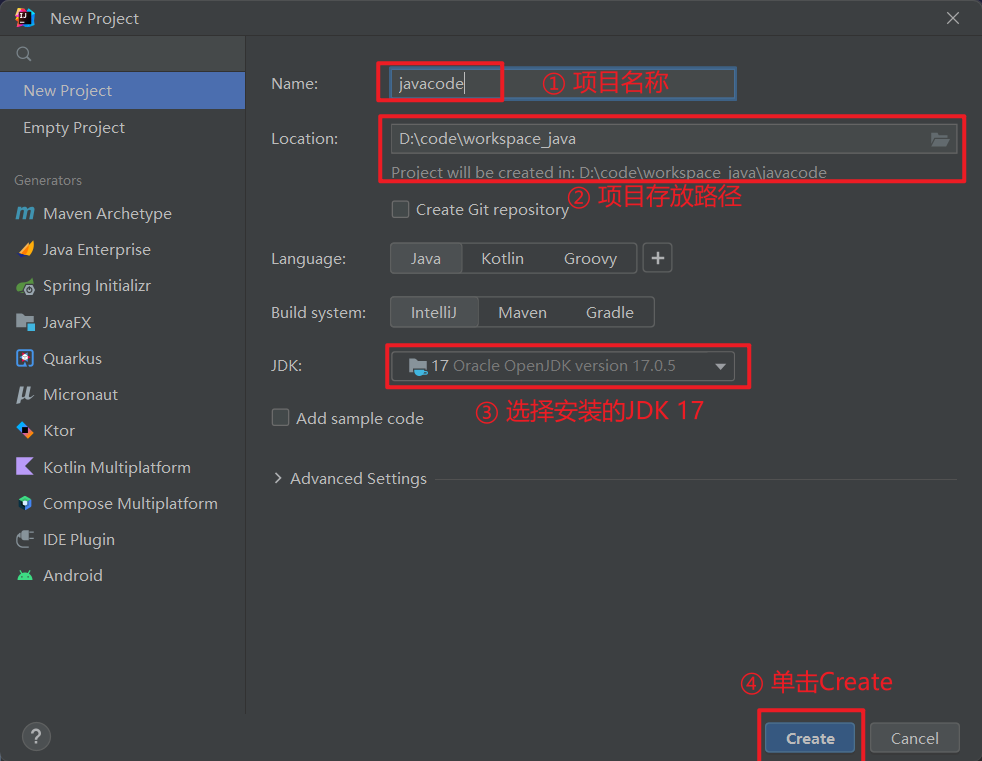Open the Java Enterprise generator
This screenshot has width=982, height=761.
[123, 250]
